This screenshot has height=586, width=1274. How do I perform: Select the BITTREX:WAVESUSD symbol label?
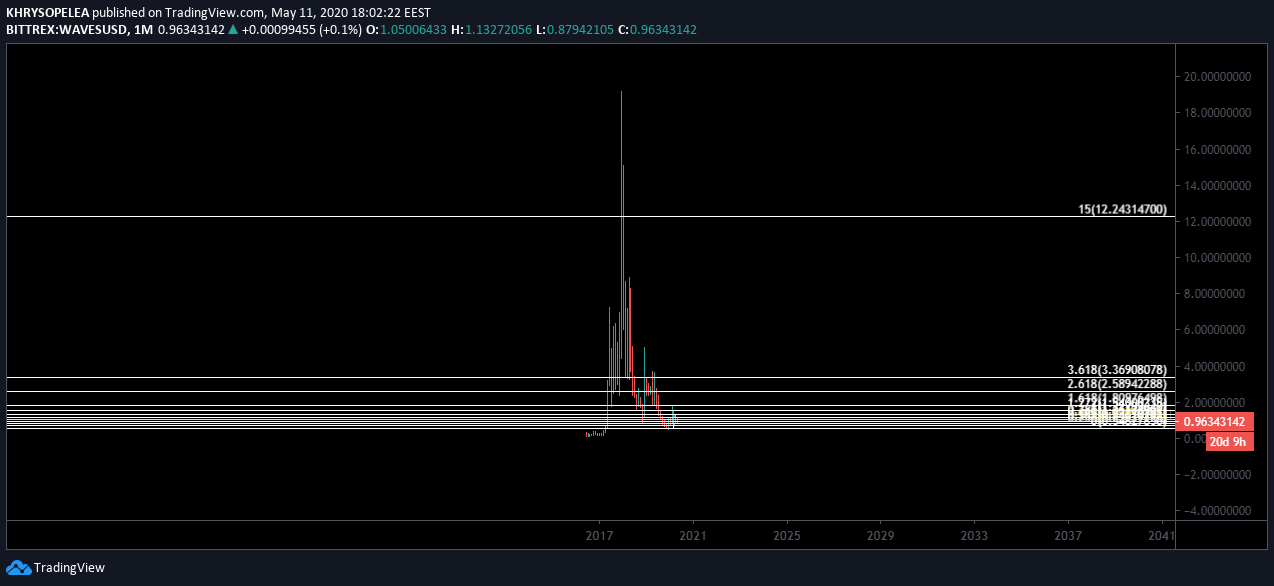point(66,30)
